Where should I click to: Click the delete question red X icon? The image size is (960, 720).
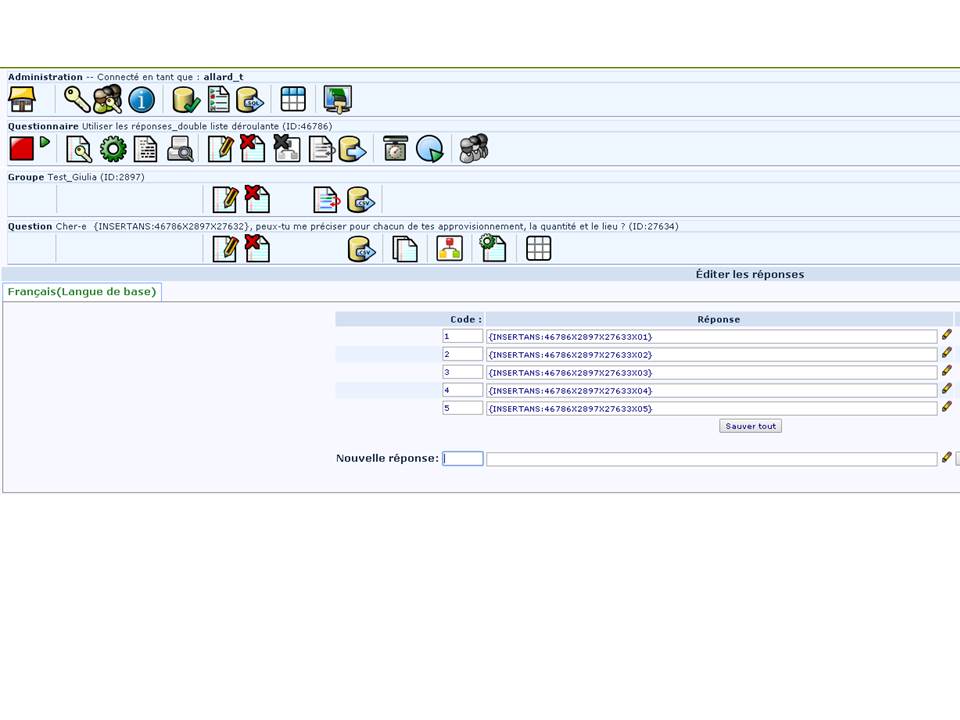pyautogui.click(x=257, y=249)
